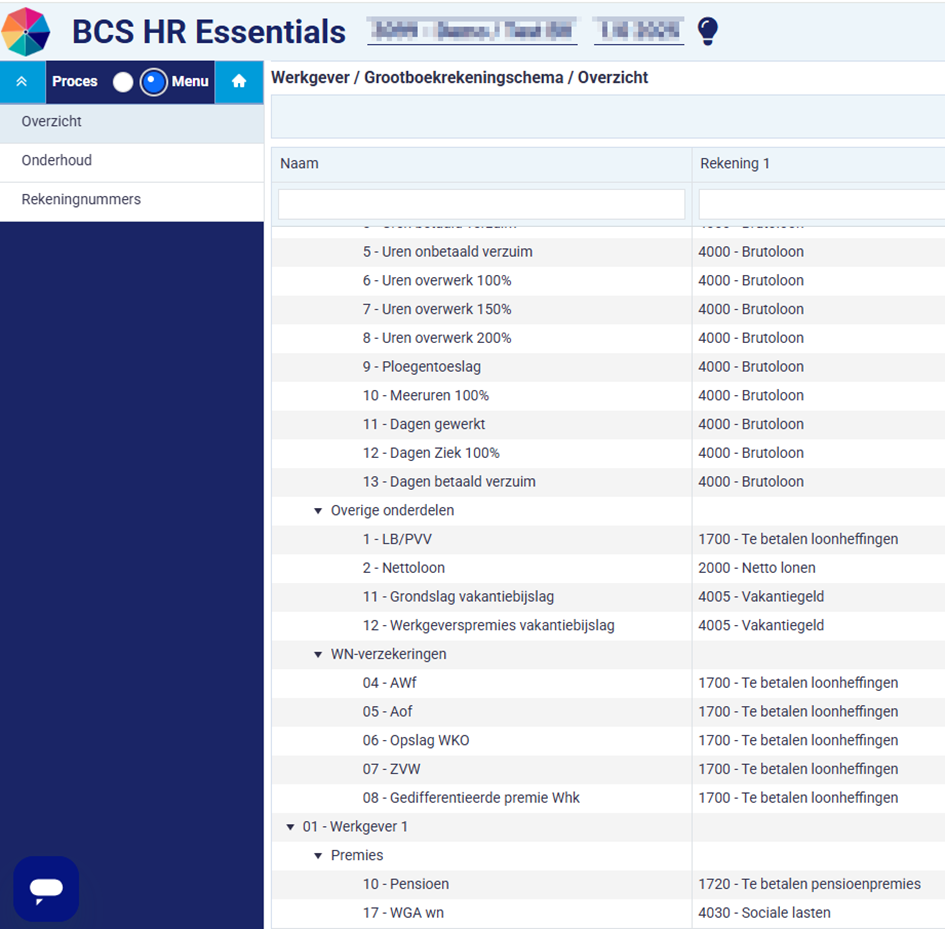Select row 8 - Uren overwerk 200%
945x929 pixels.
click(x=608, y=338)
